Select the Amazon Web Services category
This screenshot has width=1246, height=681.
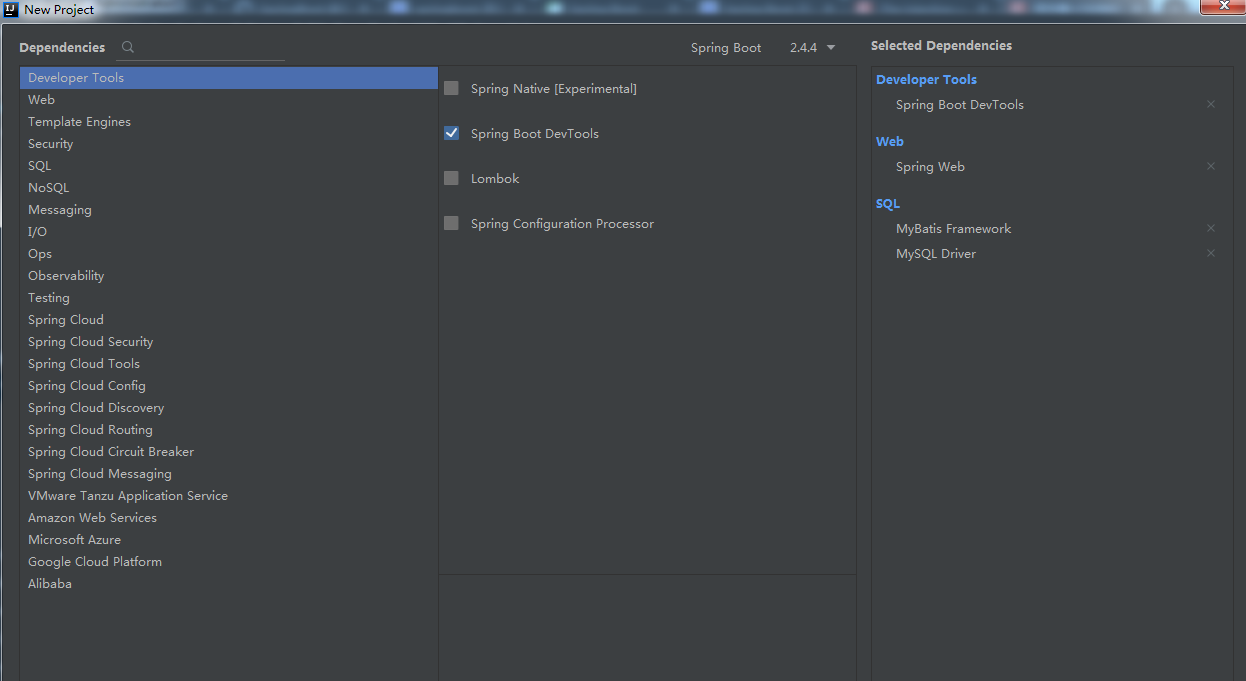(229, 517)
